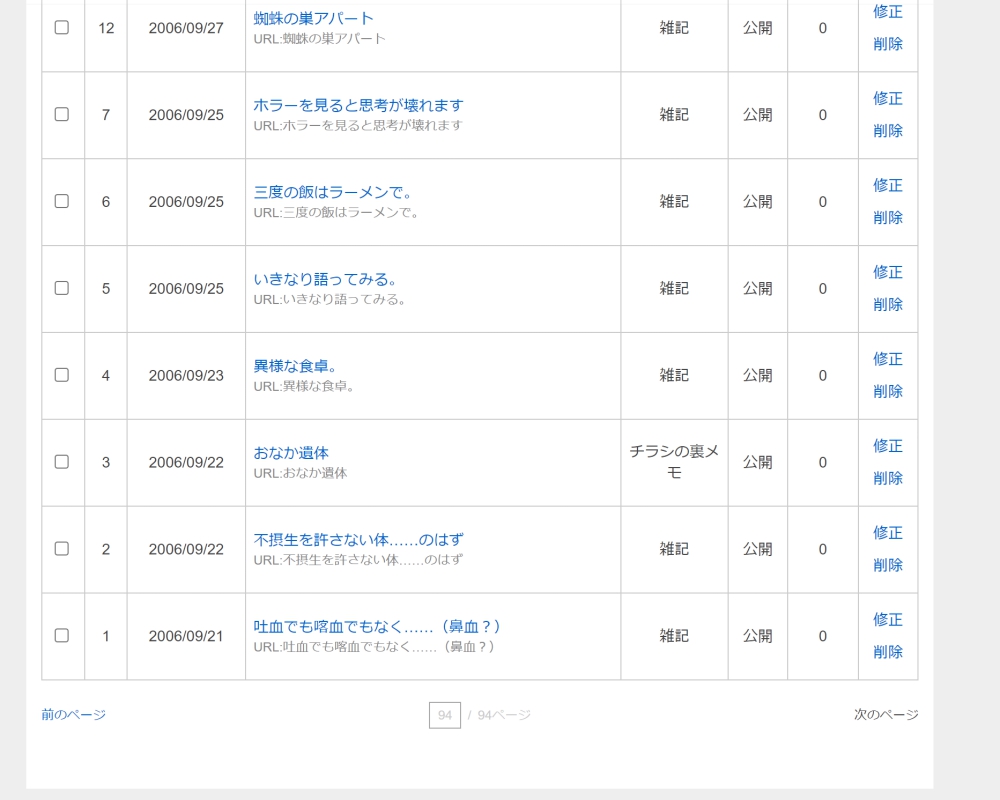Click the text URL:おなか遺体

point(300,473)
